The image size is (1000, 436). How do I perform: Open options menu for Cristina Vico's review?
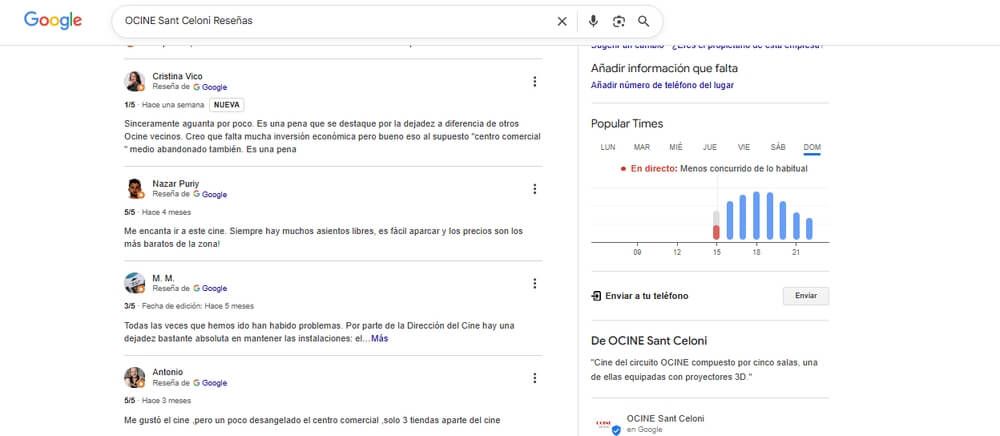[x=534, y=82]
